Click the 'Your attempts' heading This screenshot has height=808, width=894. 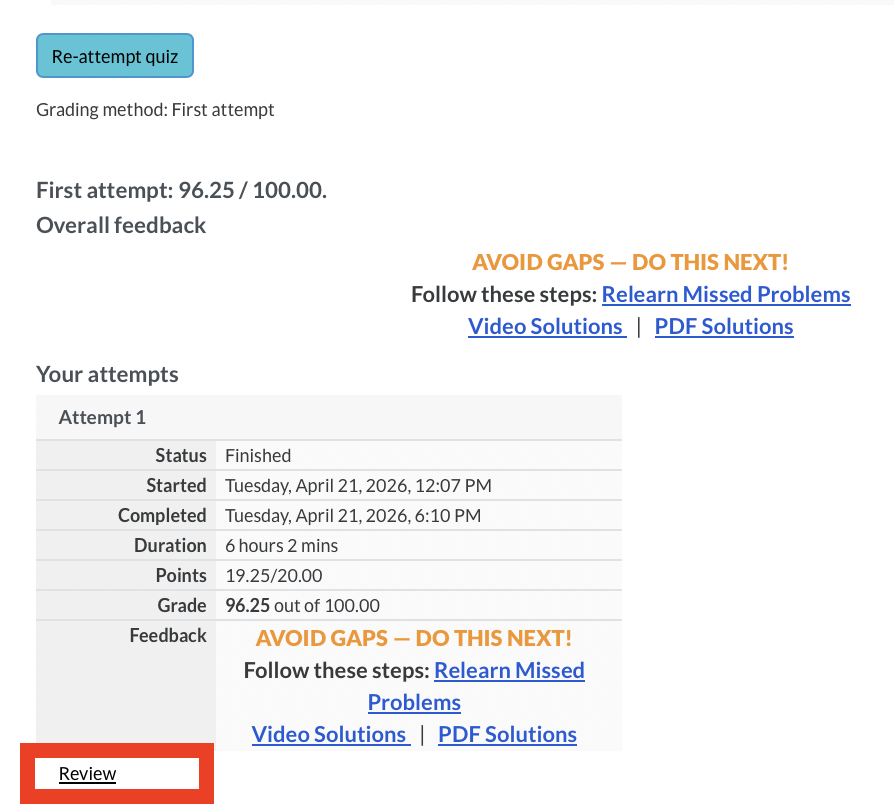pos(107,374)
